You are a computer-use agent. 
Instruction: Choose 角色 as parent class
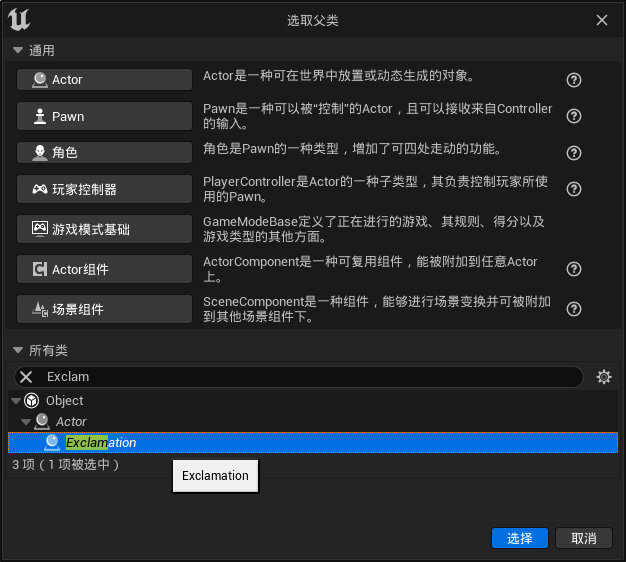point(104,152)
